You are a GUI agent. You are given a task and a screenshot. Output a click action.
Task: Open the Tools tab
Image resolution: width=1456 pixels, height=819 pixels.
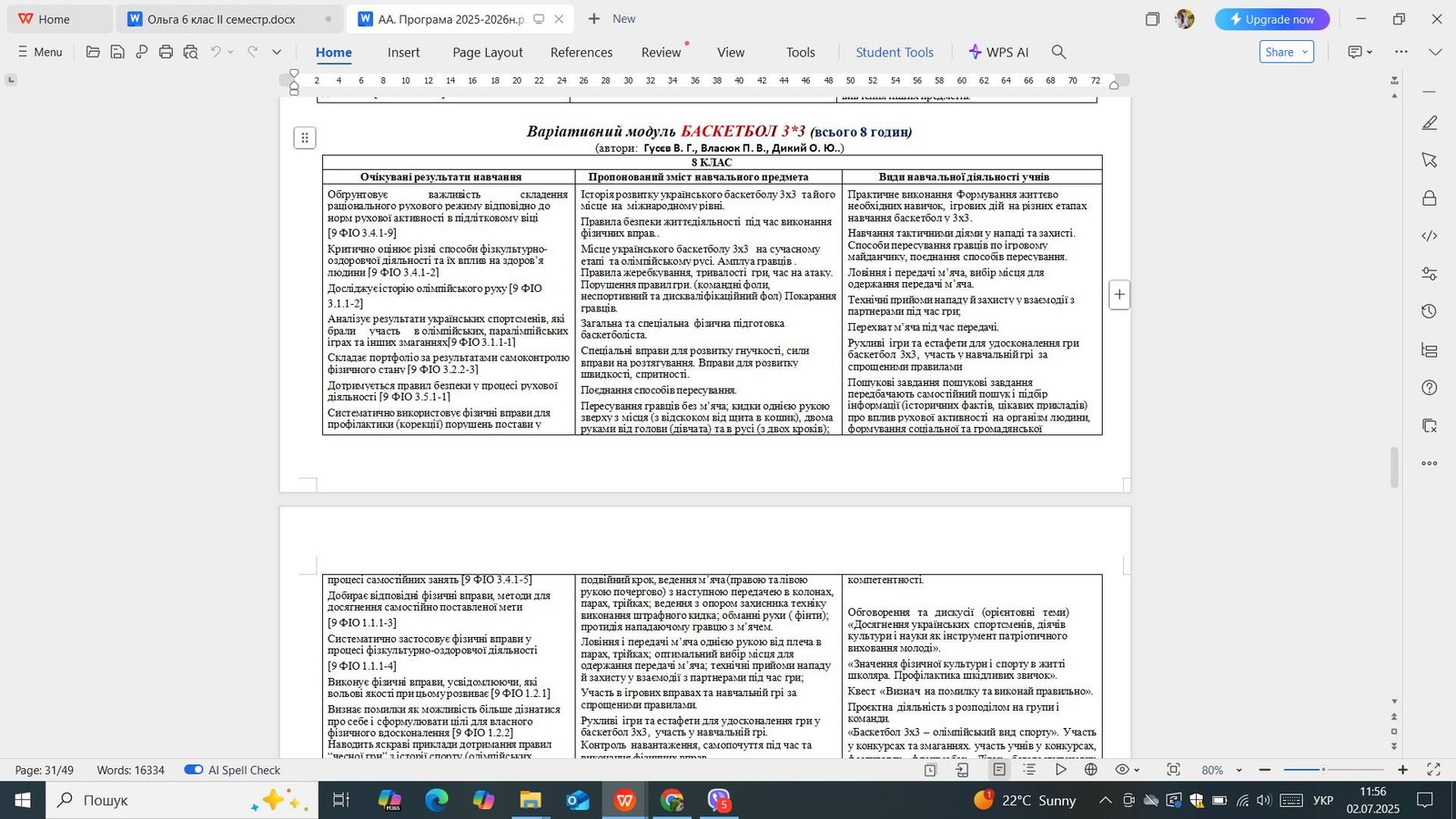(x=801, y=52)
